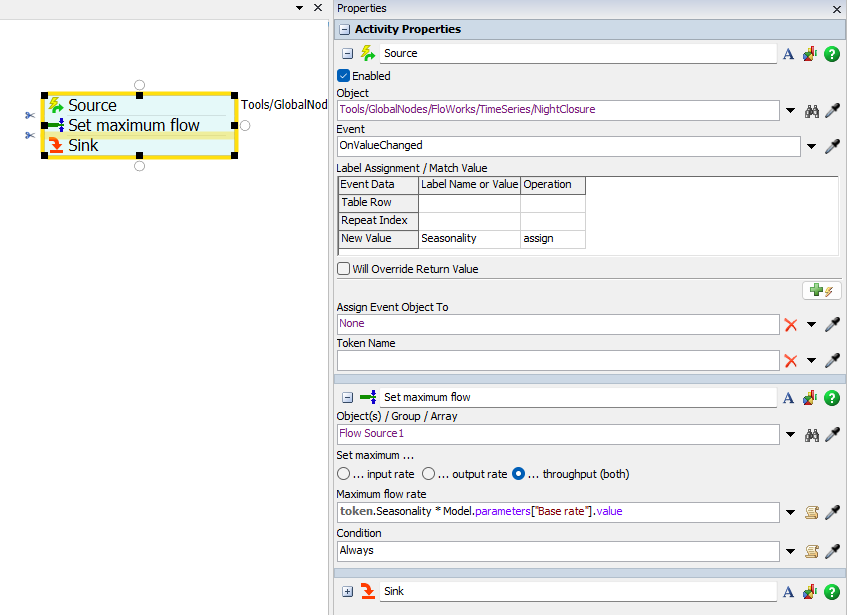Click the red X beside Assign Event Object To
The image size is (847, 615).
[x=791, y=325]
